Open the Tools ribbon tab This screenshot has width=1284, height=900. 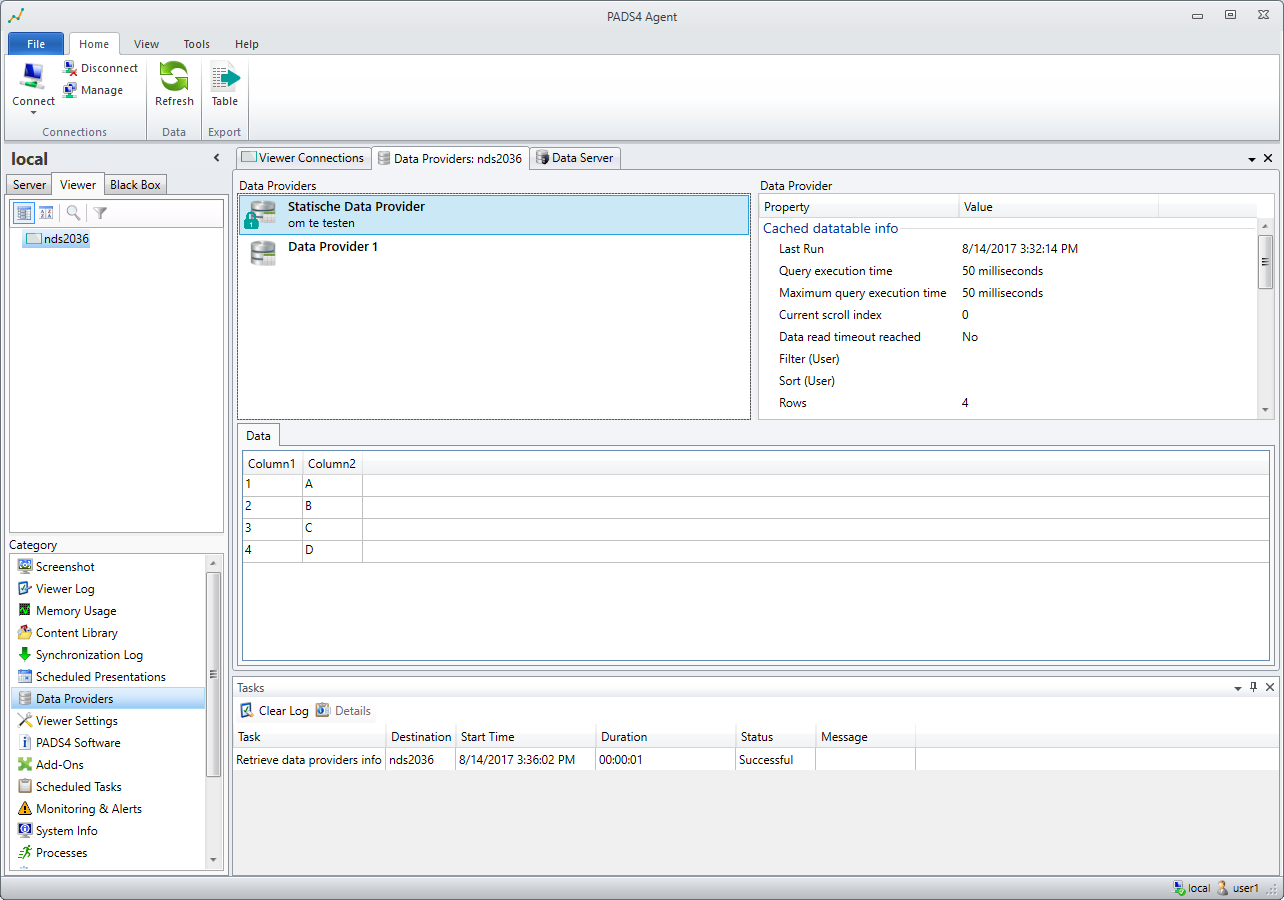(197, 44)
